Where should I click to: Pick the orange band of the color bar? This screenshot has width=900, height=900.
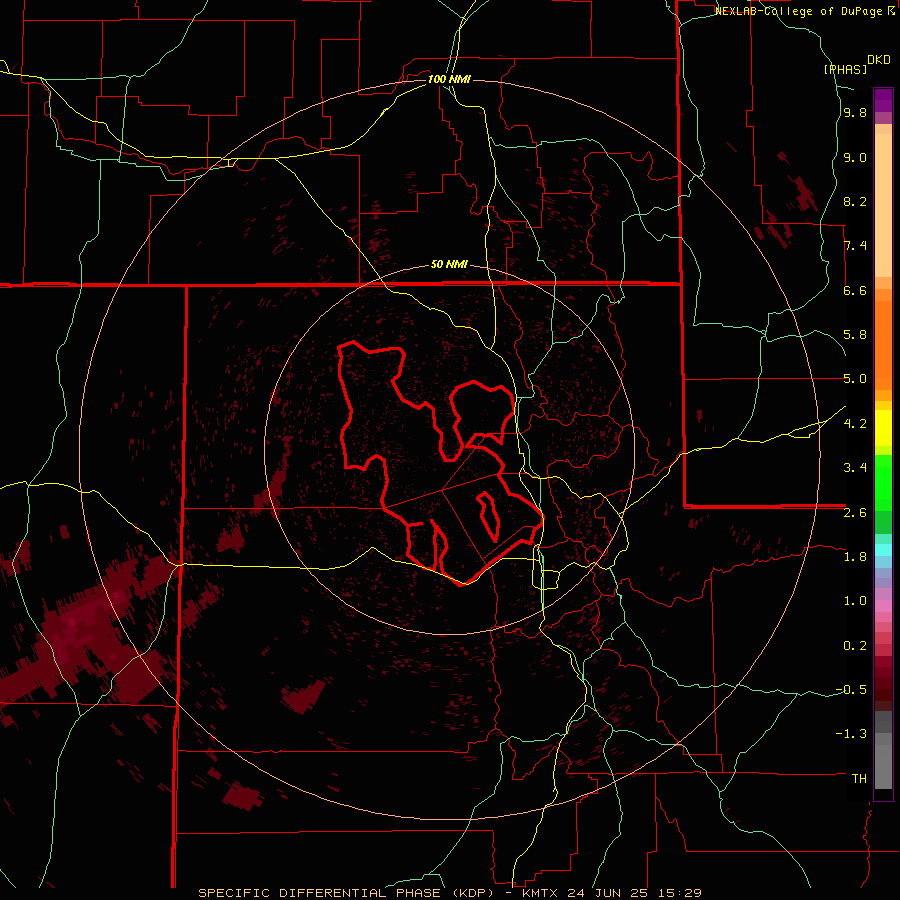(883, 345)
